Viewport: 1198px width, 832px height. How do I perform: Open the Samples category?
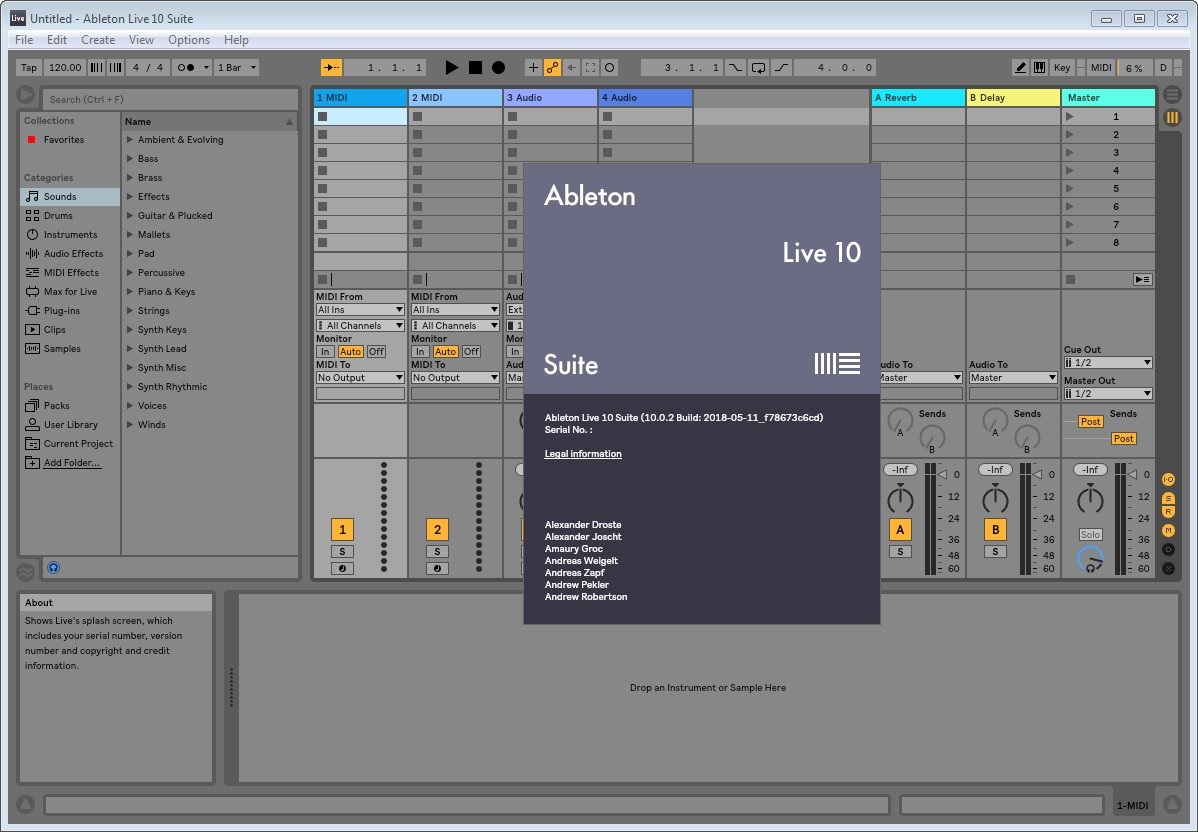click(x=70, y=348)
